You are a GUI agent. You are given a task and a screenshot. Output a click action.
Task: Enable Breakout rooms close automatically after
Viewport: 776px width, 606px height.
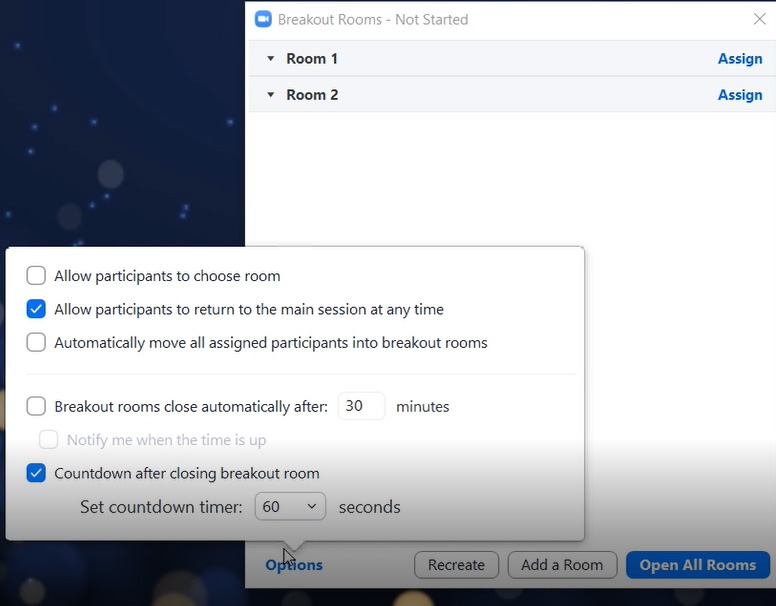point(36,406)
